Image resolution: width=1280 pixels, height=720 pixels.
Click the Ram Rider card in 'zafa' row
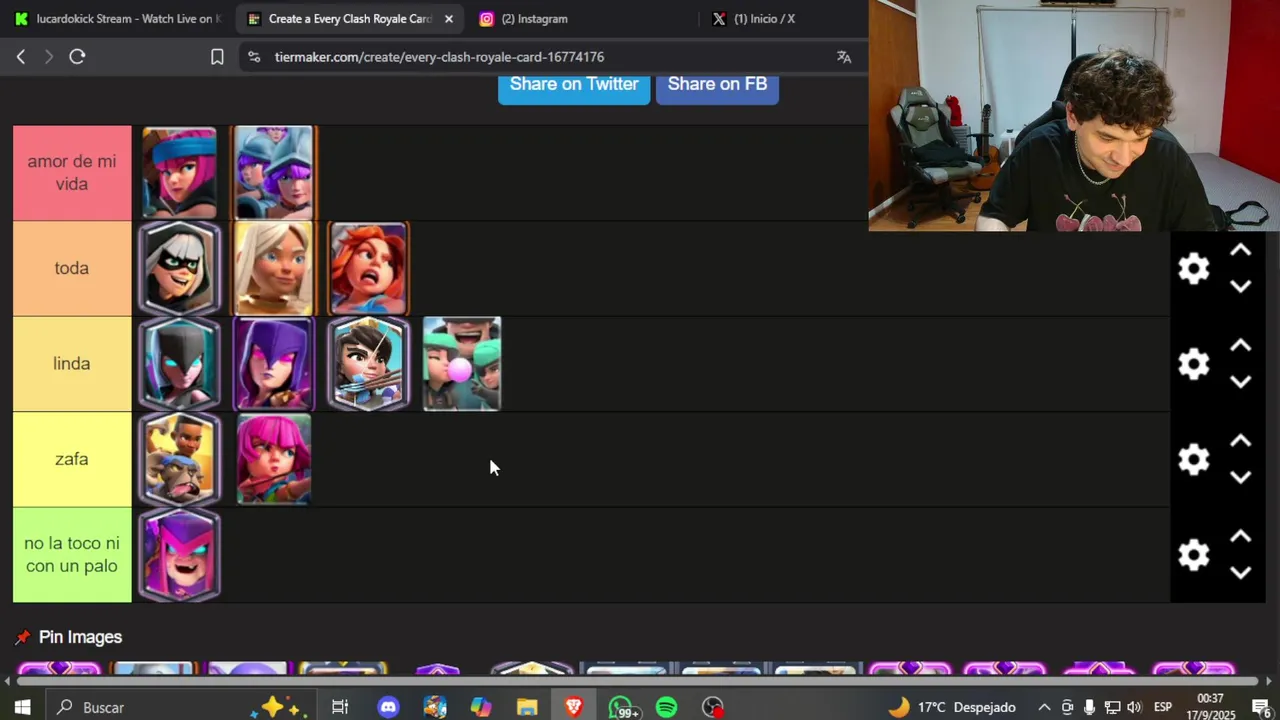tap(179, 459)
